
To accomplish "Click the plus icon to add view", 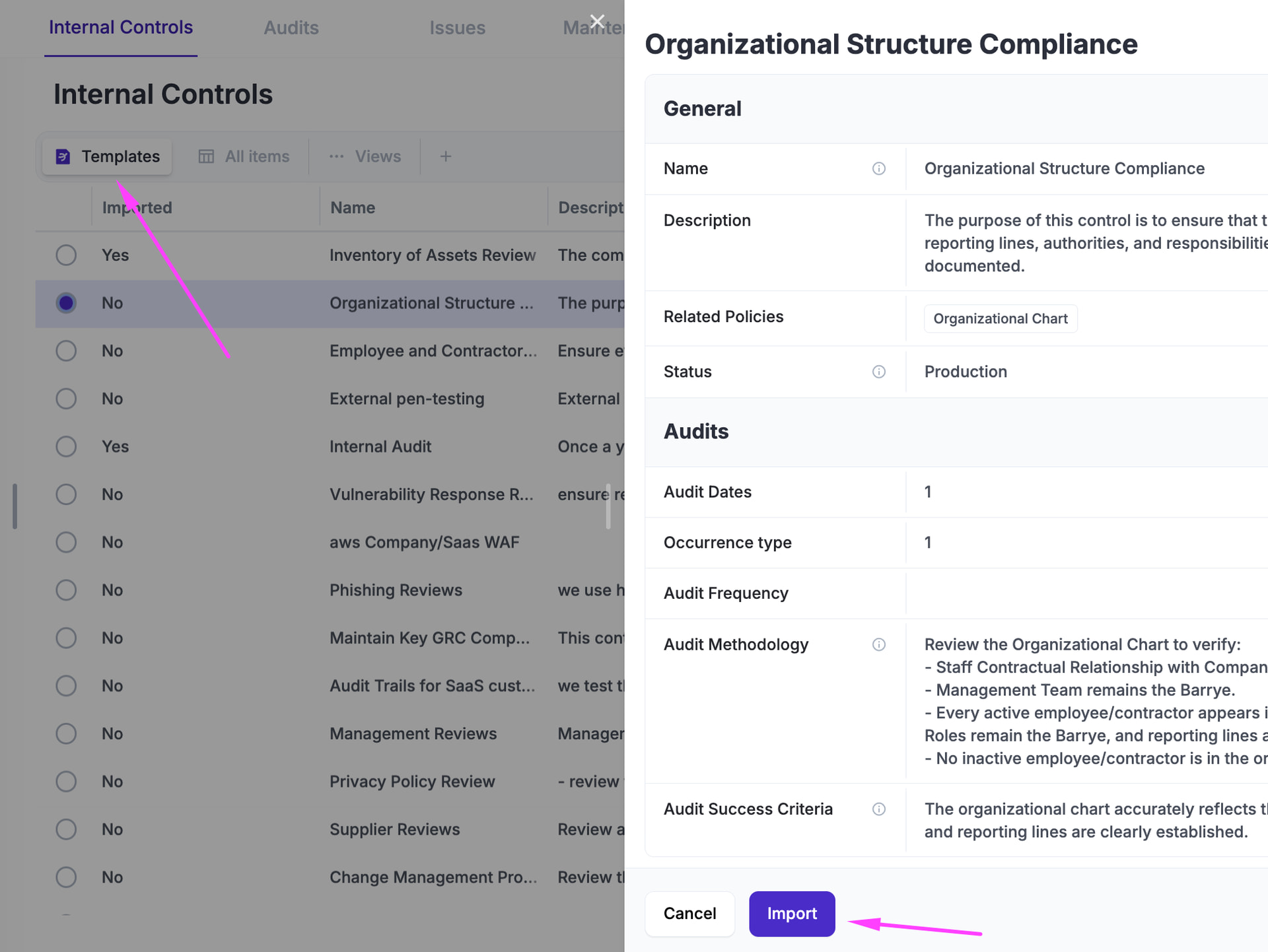I will (x=446, y=156).
